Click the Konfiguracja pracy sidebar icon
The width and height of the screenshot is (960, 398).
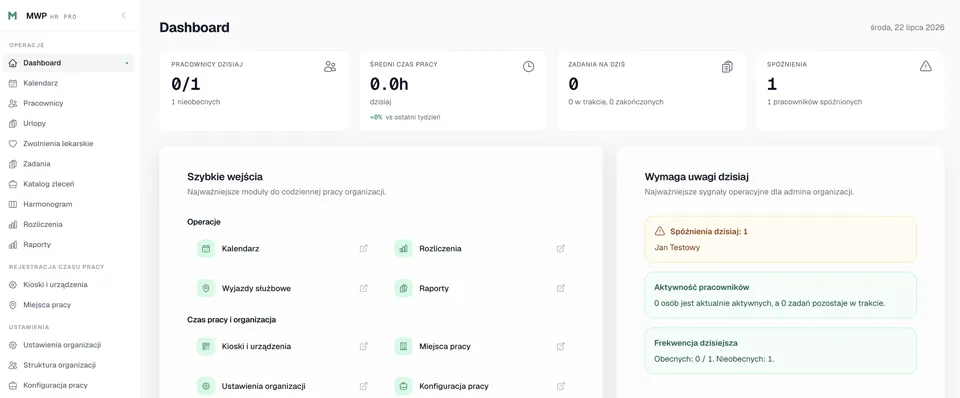click(x=13, y=385)
